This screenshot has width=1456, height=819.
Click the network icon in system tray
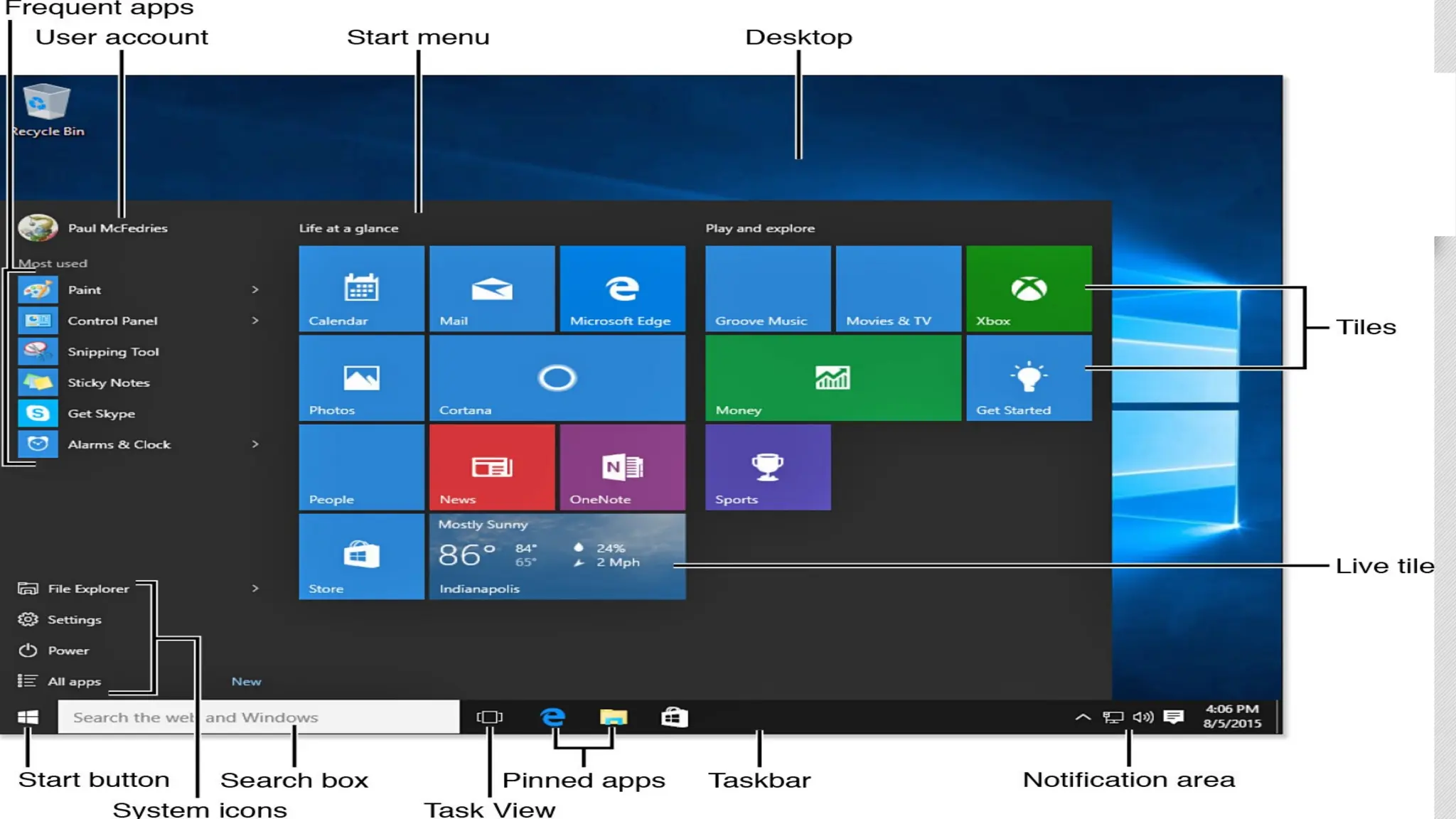(1113, 717)
